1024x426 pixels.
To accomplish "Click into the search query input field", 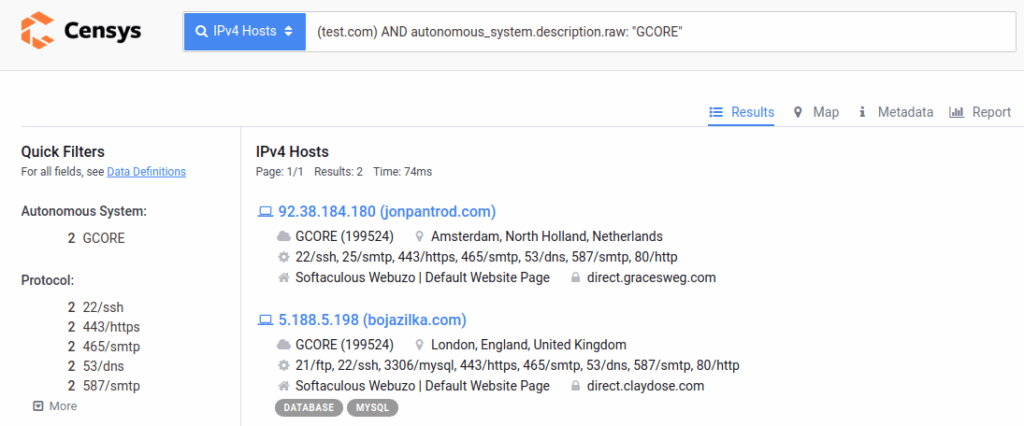I will 650,32.
